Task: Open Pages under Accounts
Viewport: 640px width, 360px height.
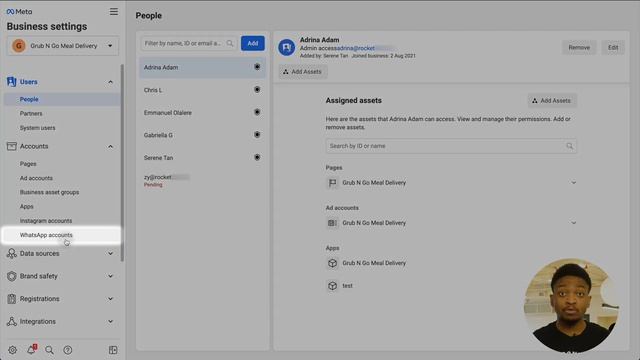Action: click(28, 164)
